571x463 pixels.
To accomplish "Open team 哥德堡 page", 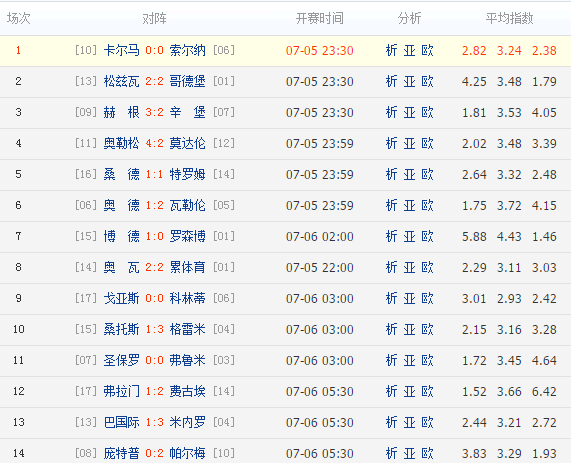I will (188, 81).
